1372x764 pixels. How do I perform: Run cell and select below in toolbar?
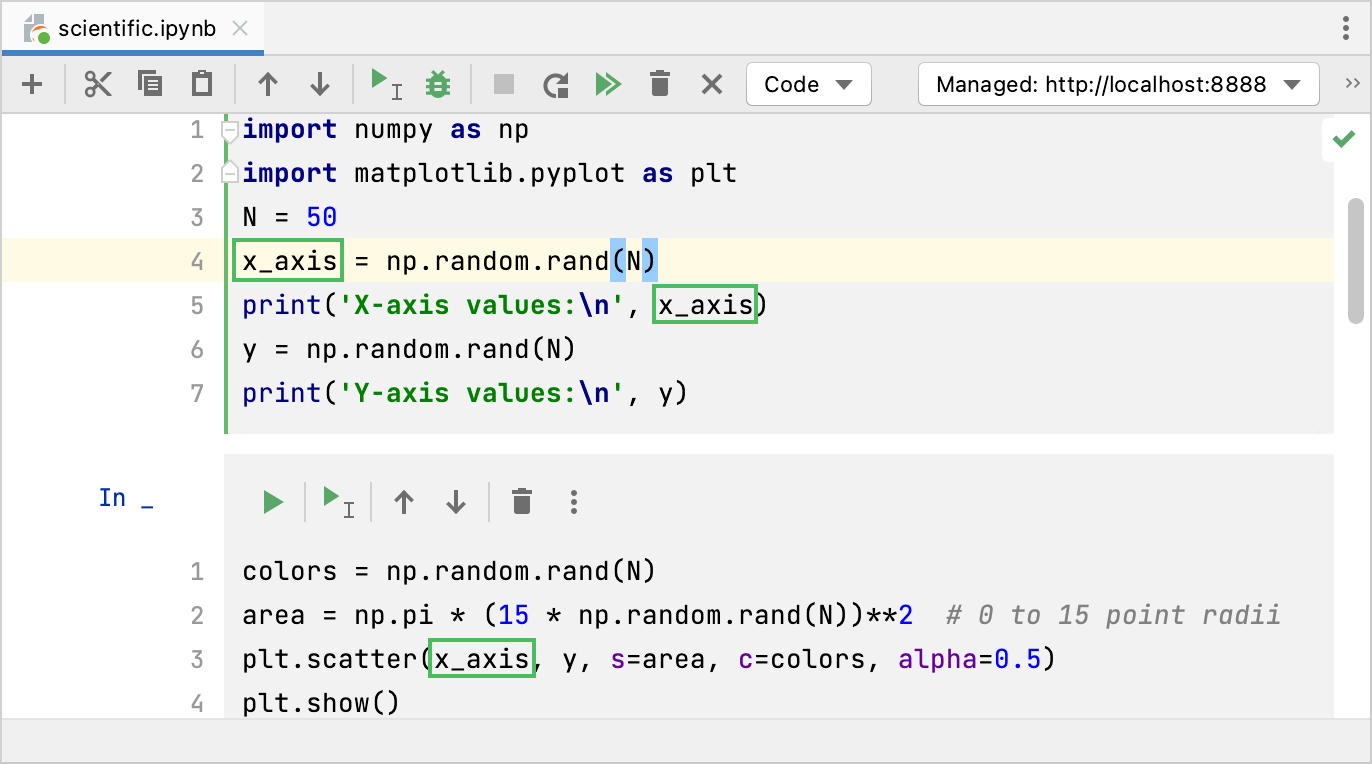(385, 84)
